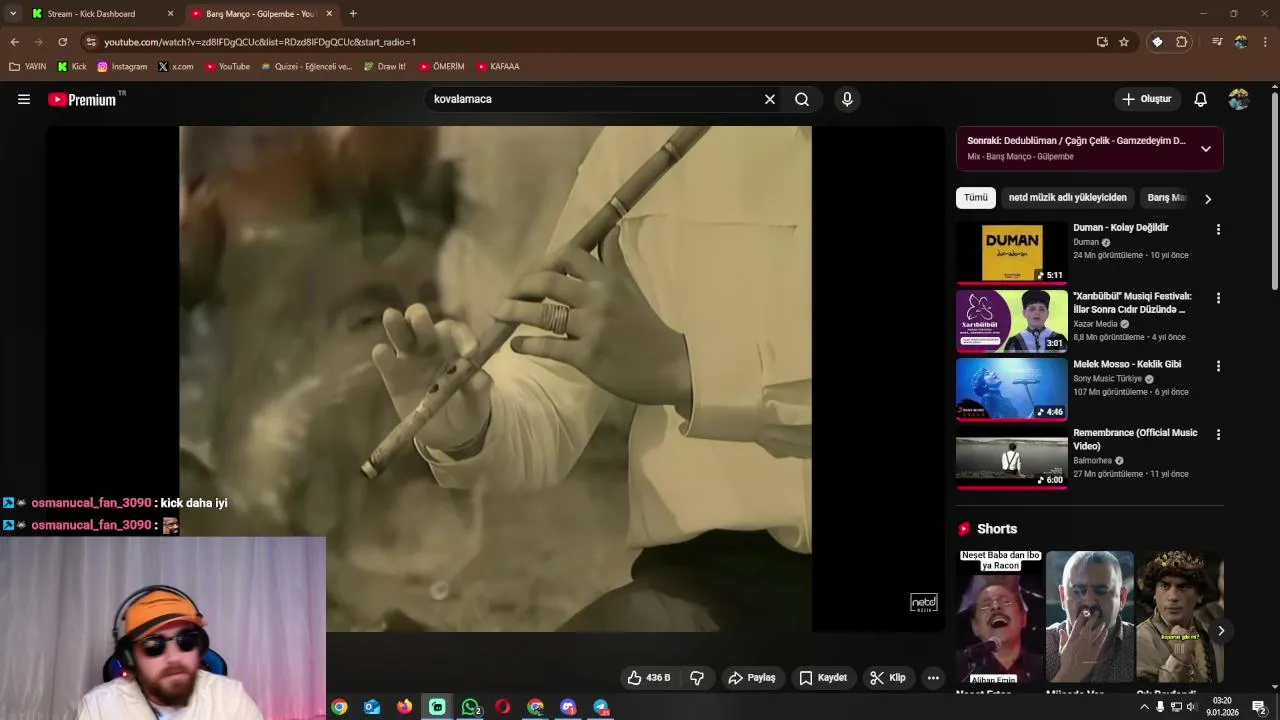Select the Tümü filter chip
This screenshot has width=1280, height=720.
[975, 198]
